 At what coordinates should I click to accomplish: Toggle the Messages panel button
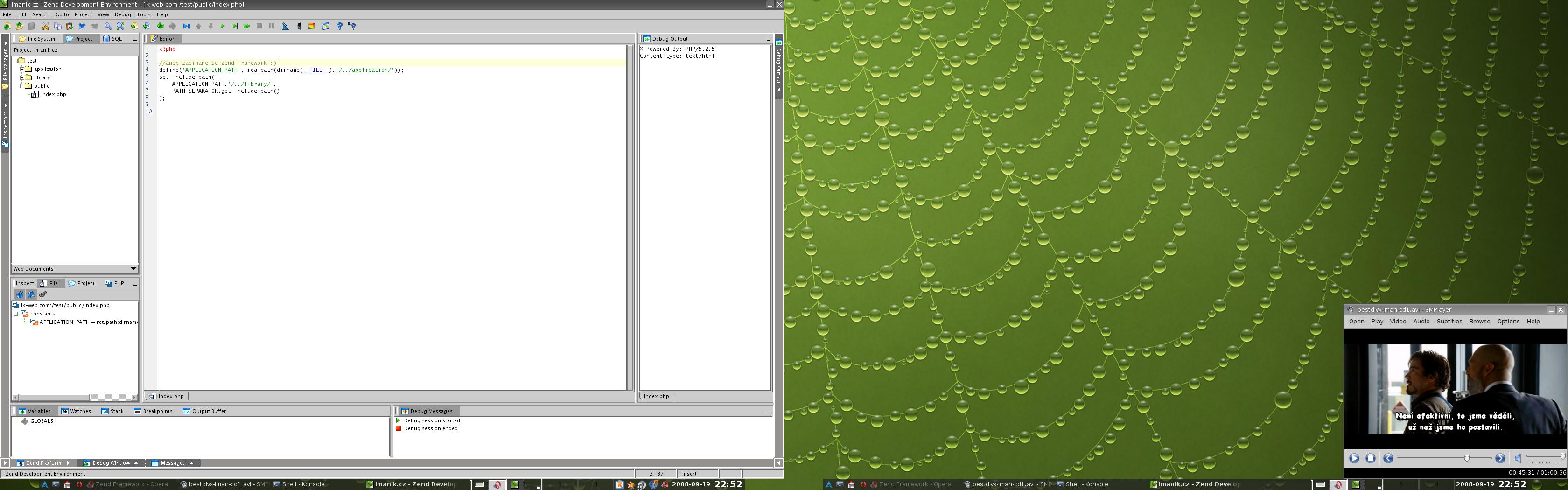172,463
